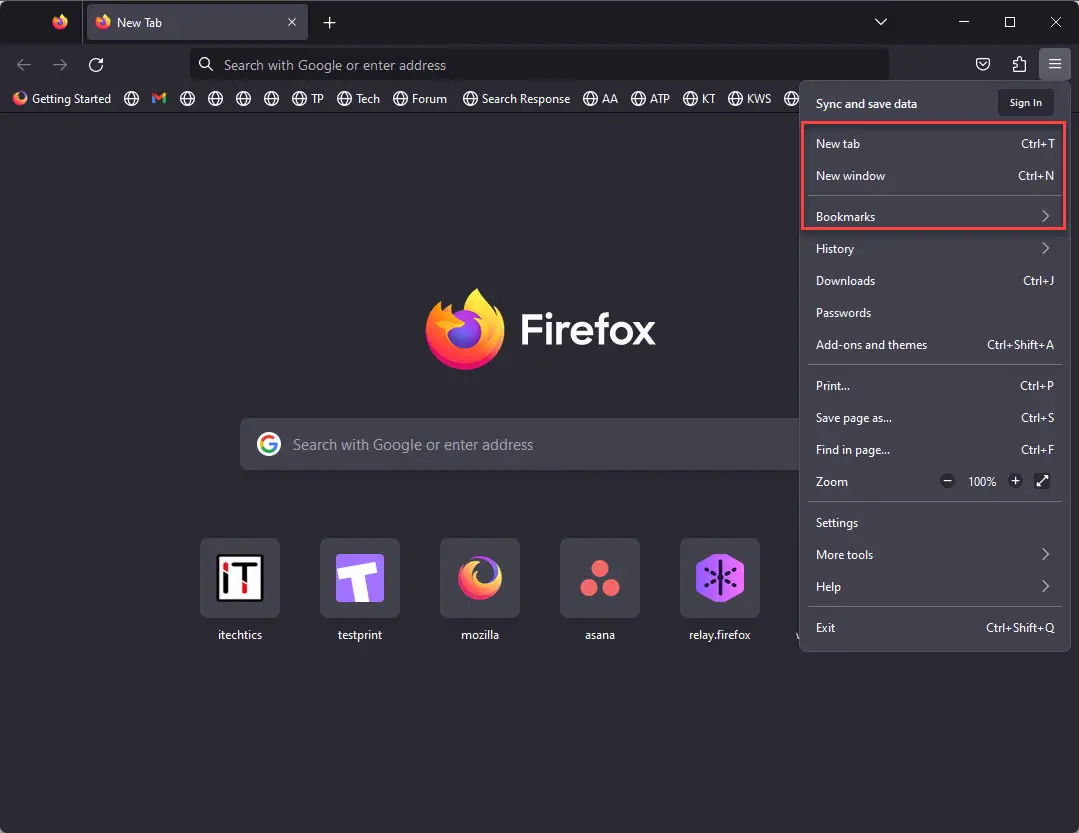Click Sign In button in menu

tap(1025, 102)
